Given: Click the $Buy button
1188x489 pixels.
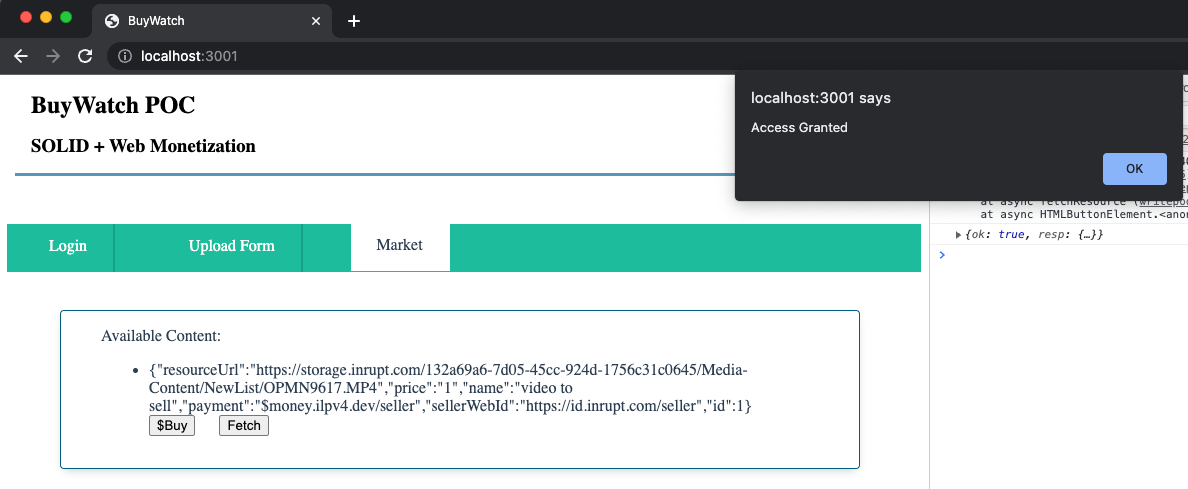Looking at the screenshot, I should (x=172, y=426).
